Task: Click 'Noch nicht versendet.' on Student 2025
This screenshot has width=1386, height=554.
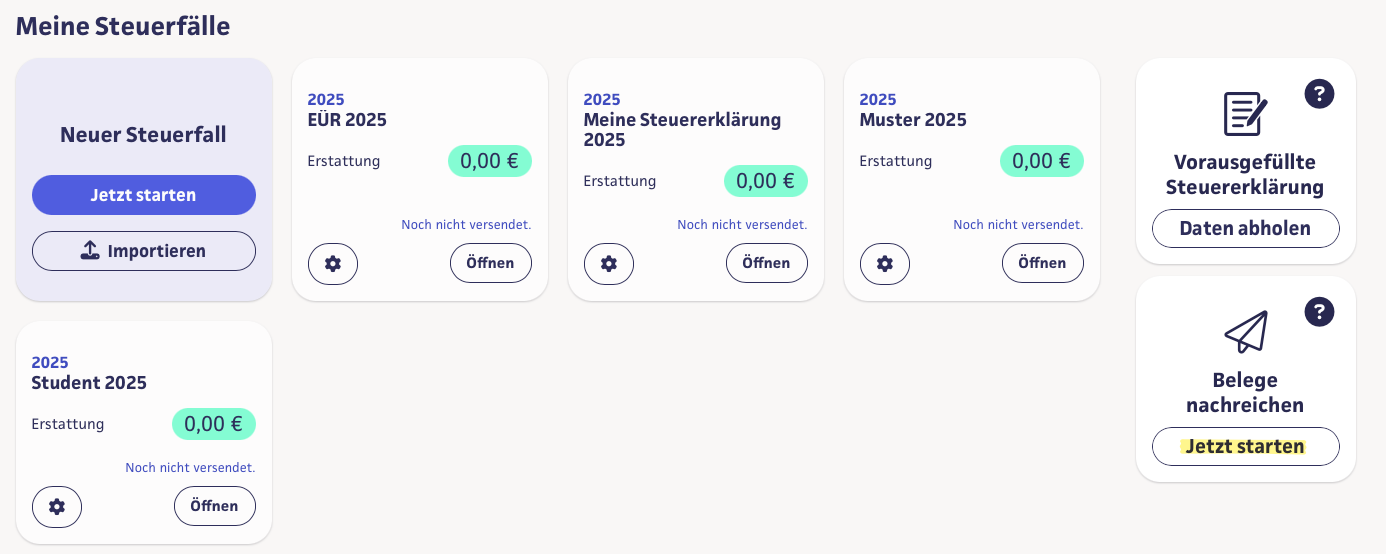Action: point(190,468)
